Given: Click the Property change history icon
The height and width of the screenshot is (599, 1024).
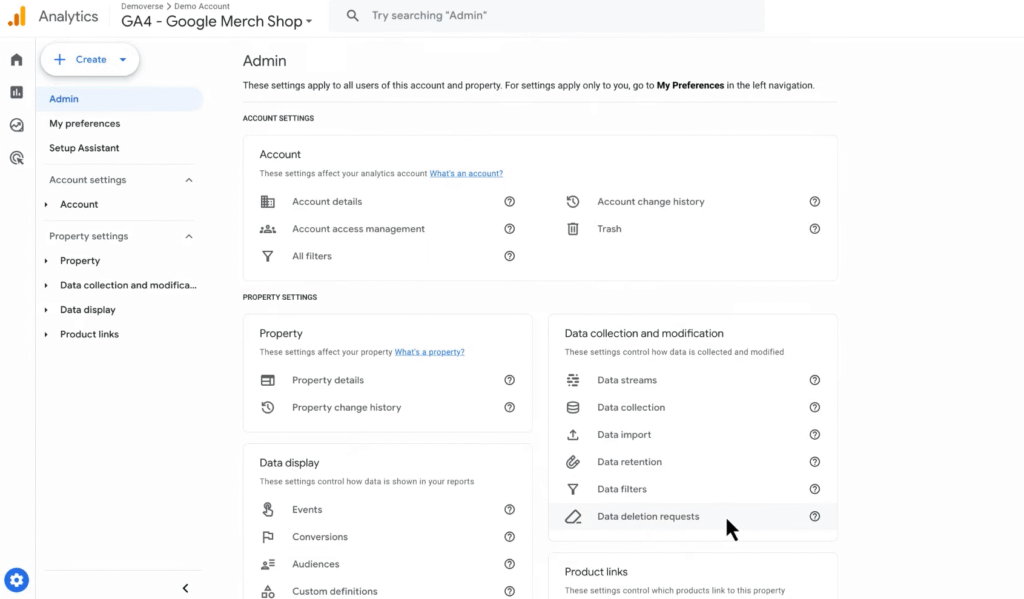Looking at the screenshot, I should [x=268, y=408].
